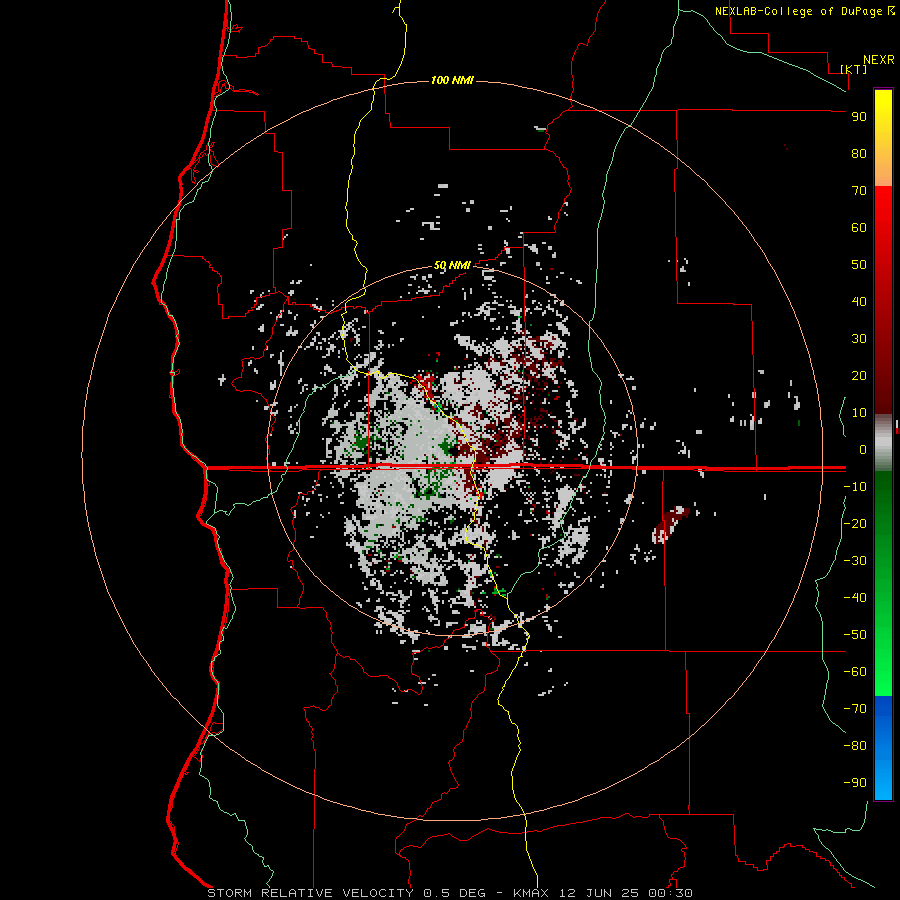
Task: Click the -90 value on velocity scale
Action: point(855,783)
